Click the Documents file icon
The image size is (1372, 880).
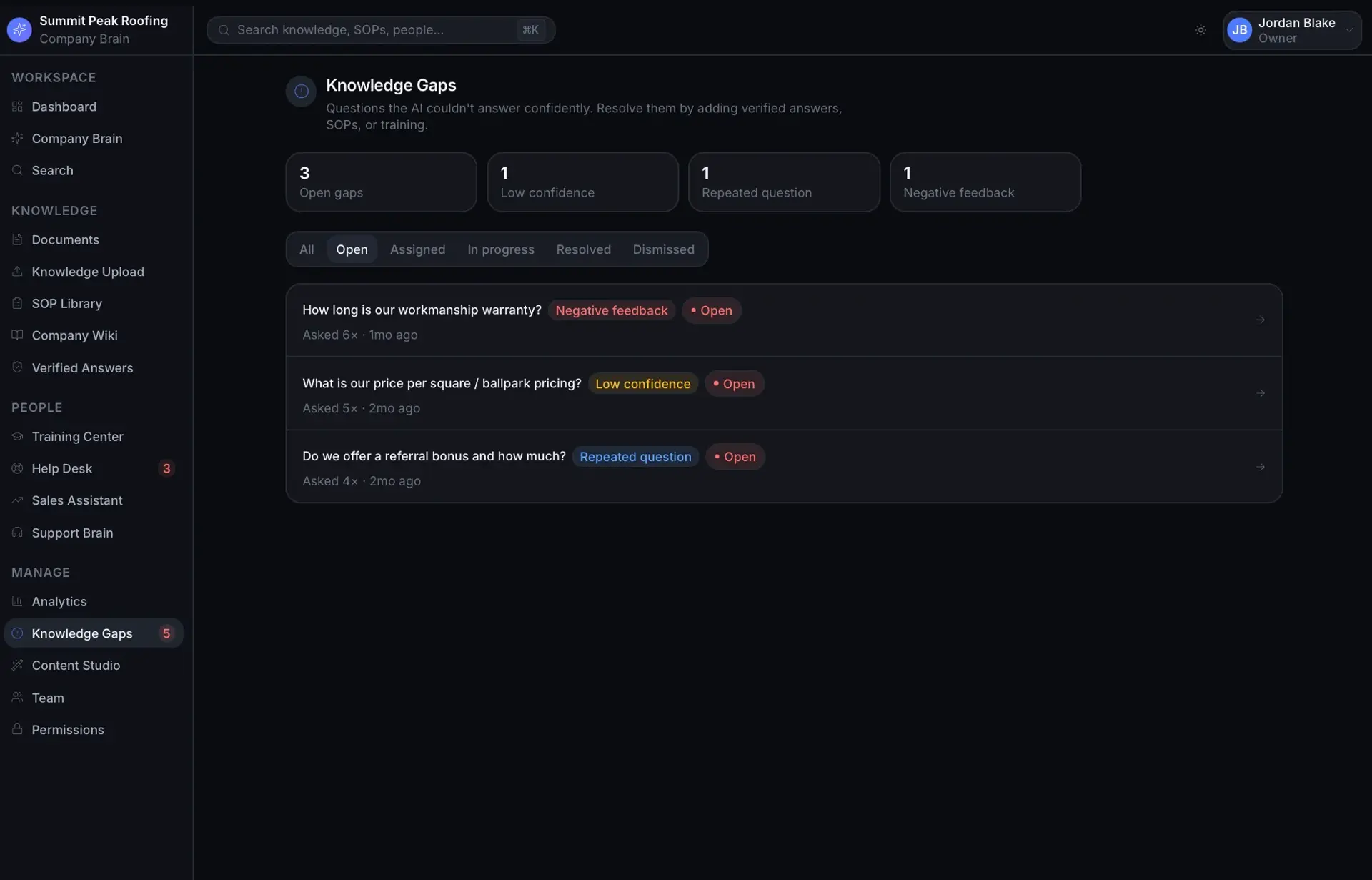pyautogui.click(x=17, y=239)
